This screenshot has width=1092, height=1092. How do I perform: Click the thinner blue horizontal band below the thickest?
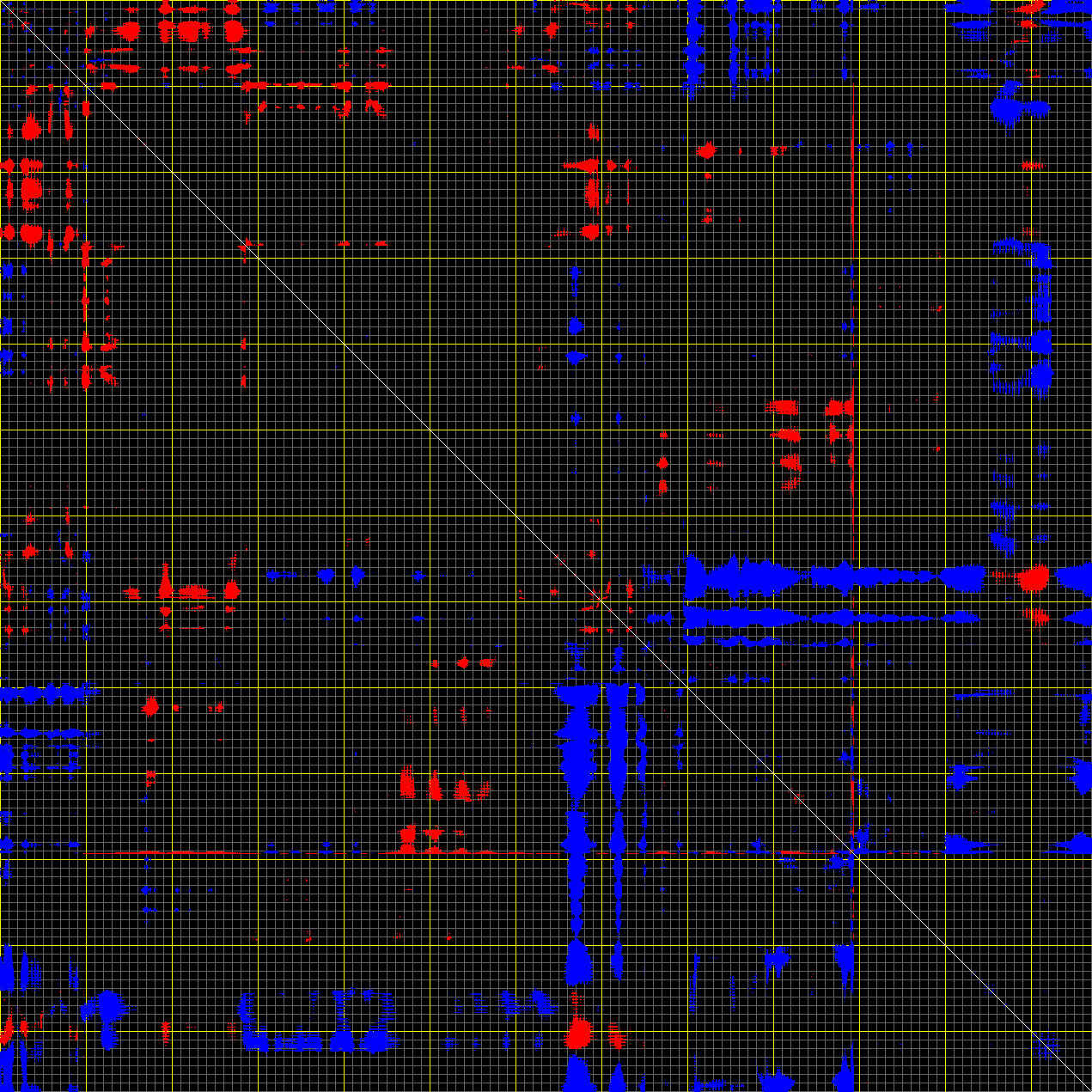pyautogui.click(x=825, y=616)
